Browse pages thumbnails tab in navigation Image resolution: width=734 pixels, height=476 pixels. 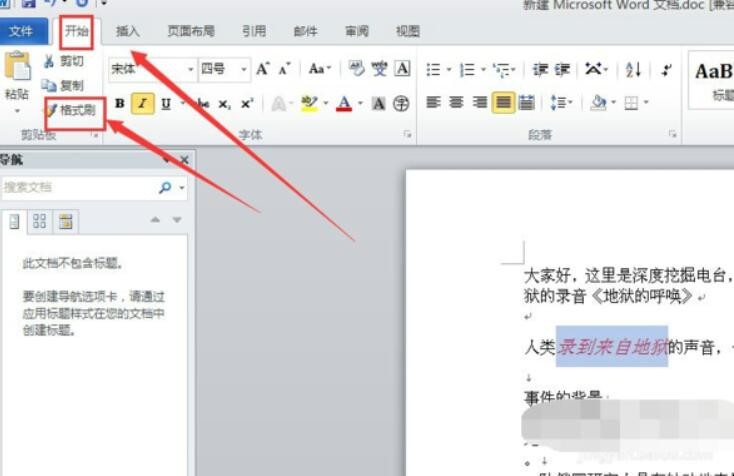pyautogui.click(x=40, y=221)
